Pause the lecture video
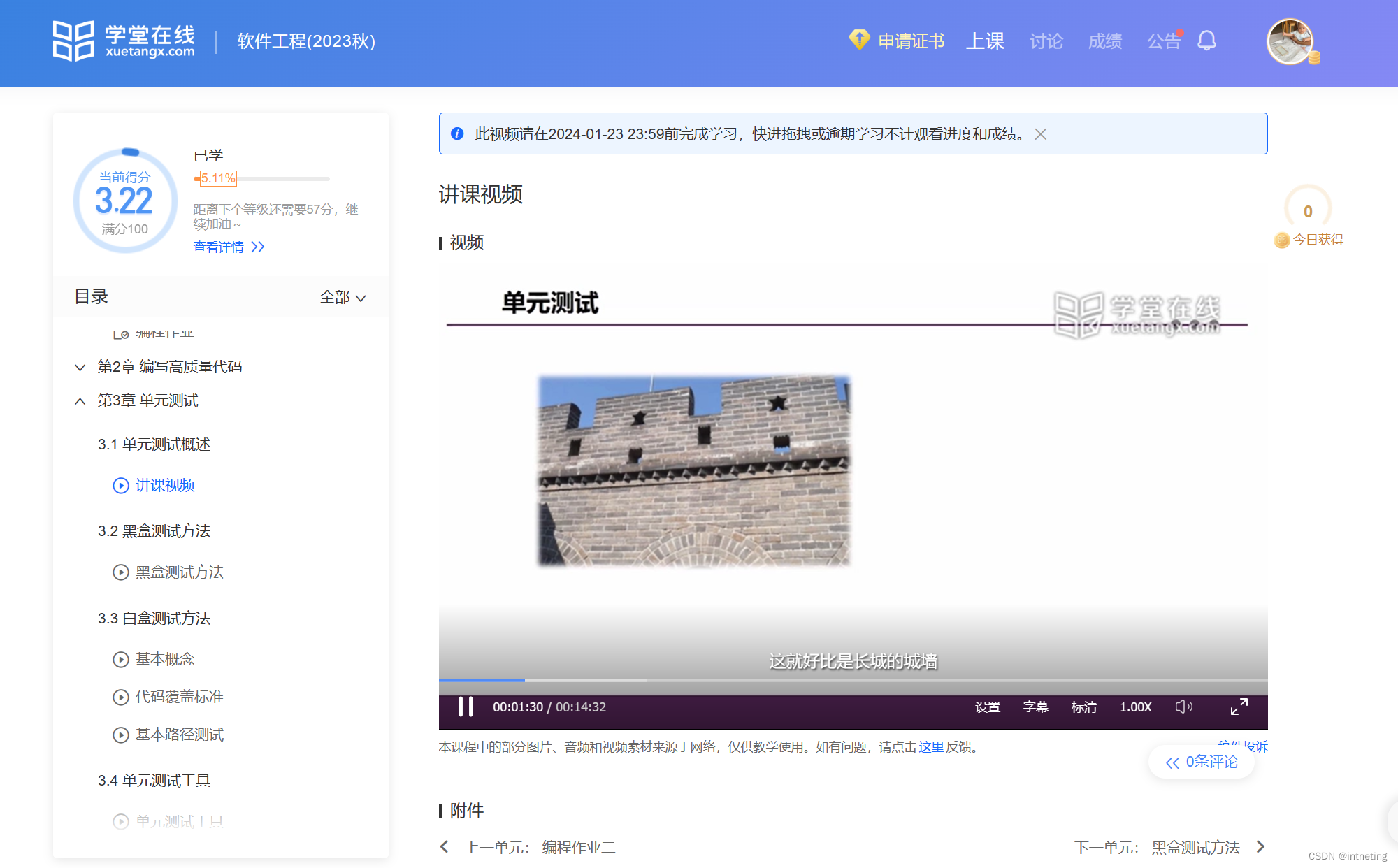 click(466, 707)
